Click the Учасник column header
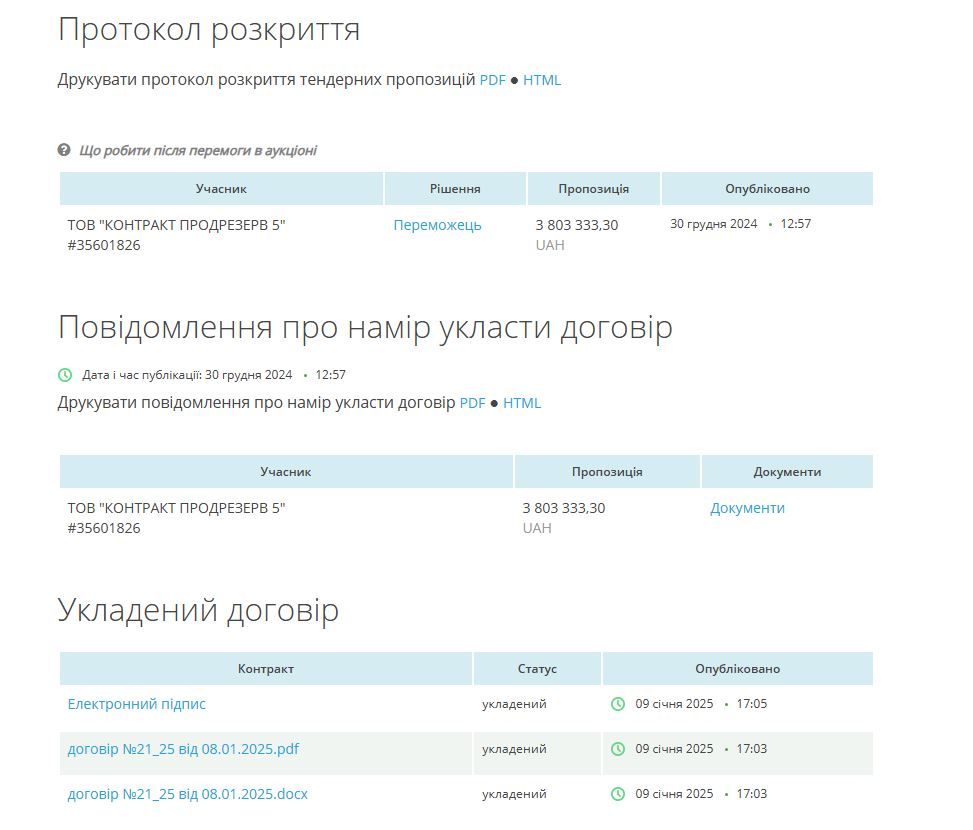This screenshot has width=973, height=830. pos(222,188)
